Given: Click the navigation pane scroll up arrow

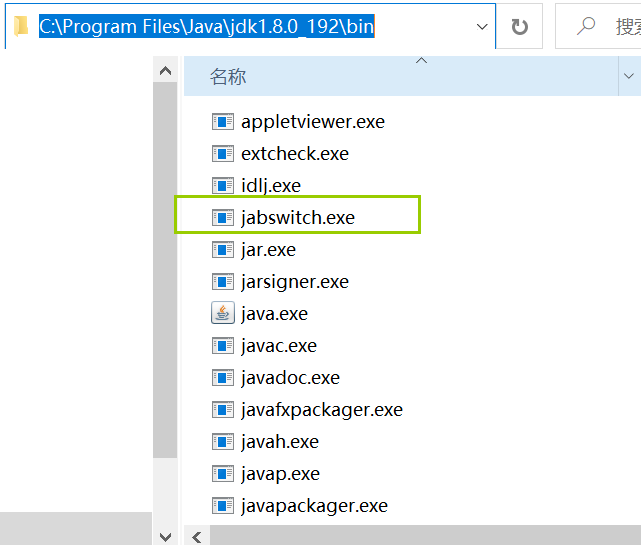Looking at the screenshot, I should click(165, 71).
